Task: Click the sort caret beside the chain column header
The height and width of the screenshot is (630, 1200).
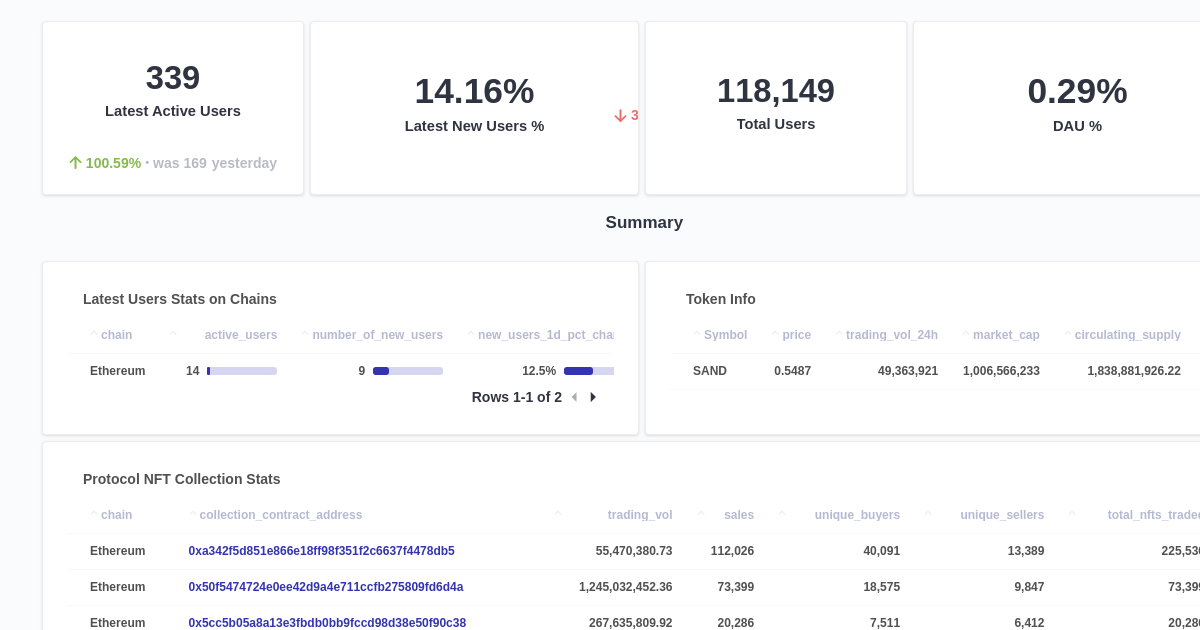Action: click(x=96, y=332)
